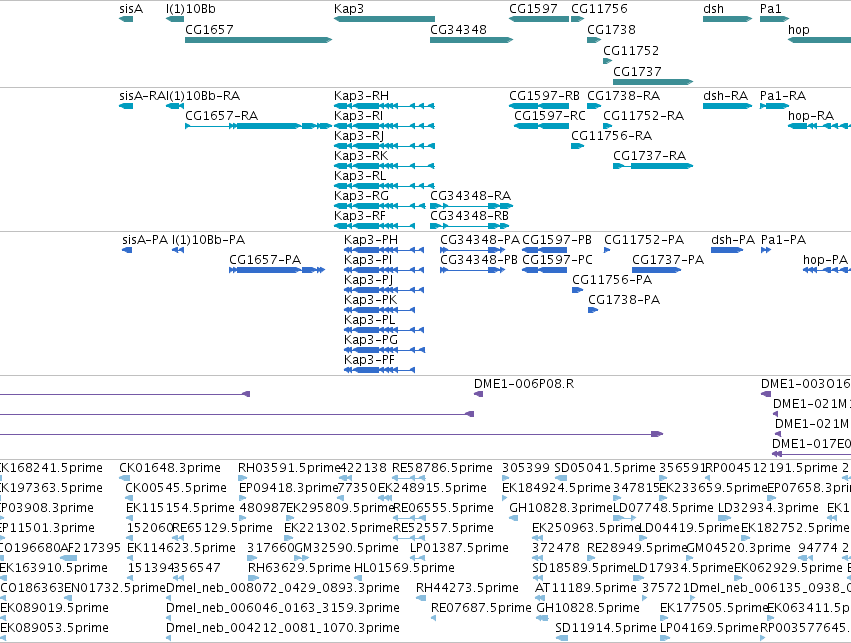Click the Kap3-PI protein label

(367, 260)
